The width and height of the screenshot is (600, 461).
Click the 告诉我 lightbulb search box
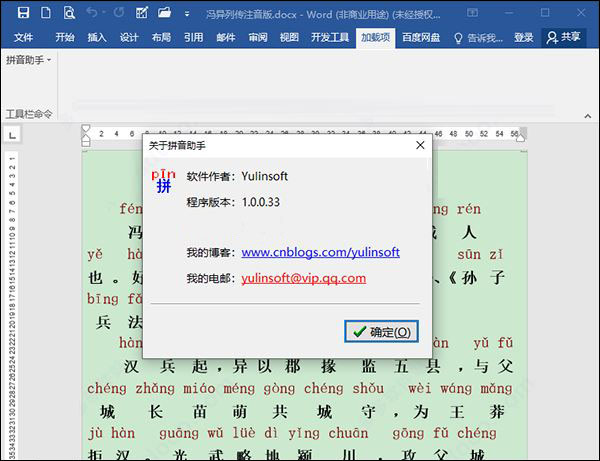click(478, 38)
